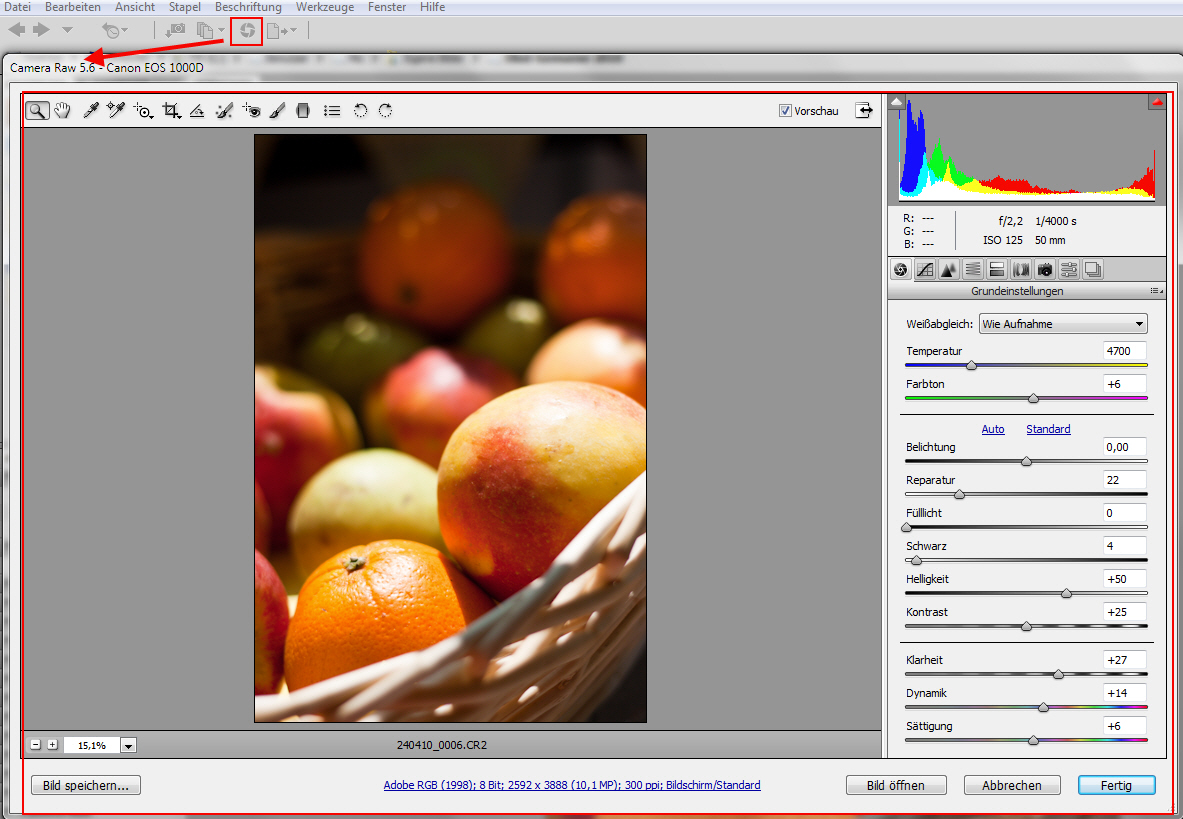The height and width of the screenshot is (819, 1183).
Task: Select the Graduated Filter tool
Action: click(x=303, y=111)
